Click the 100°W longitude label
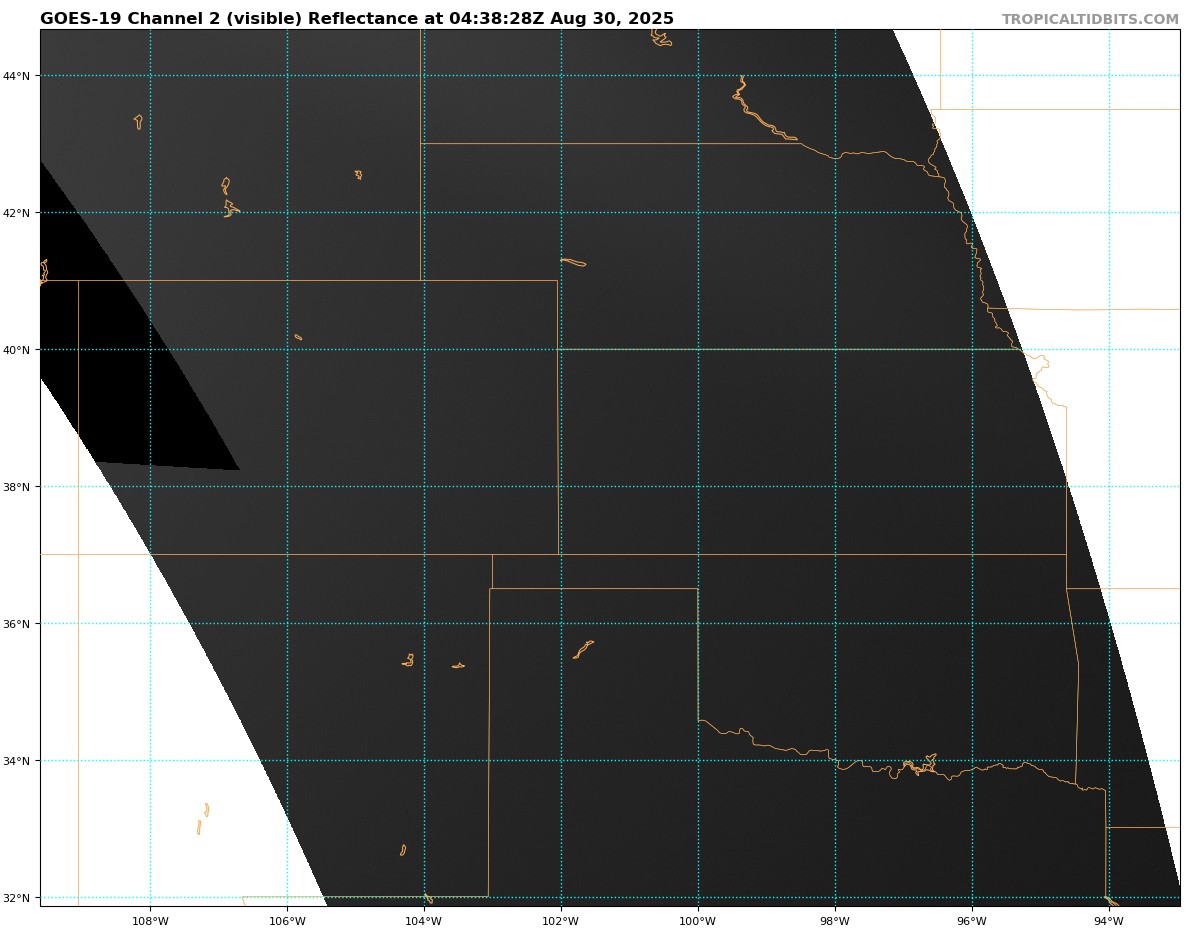 (x=698, y=921)
